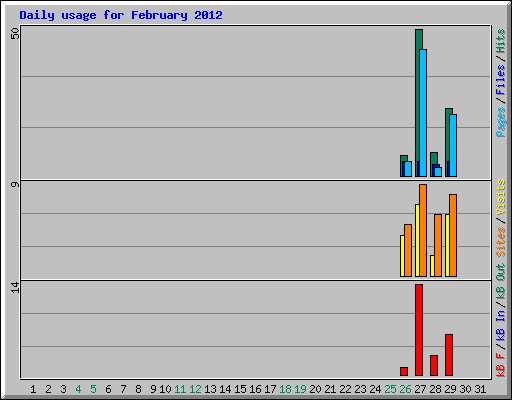Select the tall red kB bar for day 27
The image size is (512, 400).
pos(419,330)
